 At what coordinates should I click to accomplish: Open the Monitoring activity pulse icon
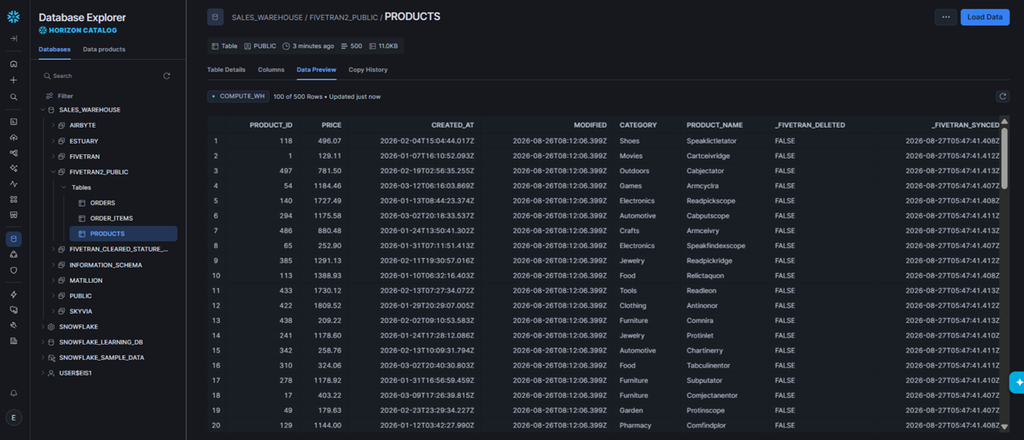coord(14,183)
